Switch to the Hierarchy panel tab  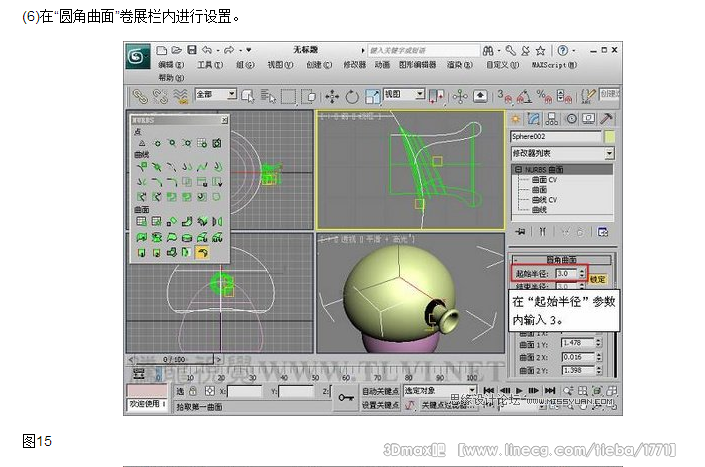(552, 119)
